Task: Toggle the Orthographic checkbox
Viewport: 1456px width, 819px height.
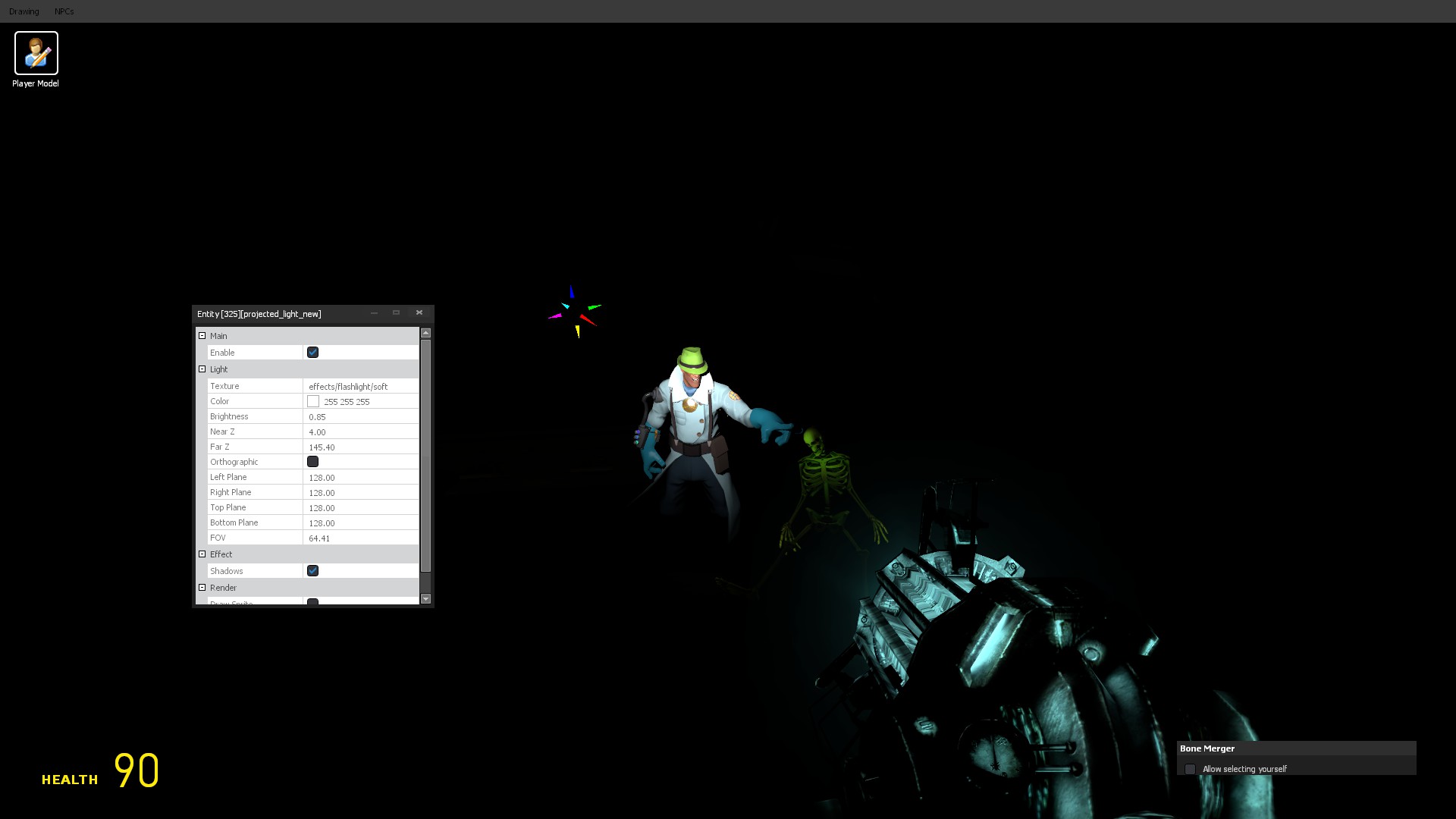Action: tap(312, 462)
